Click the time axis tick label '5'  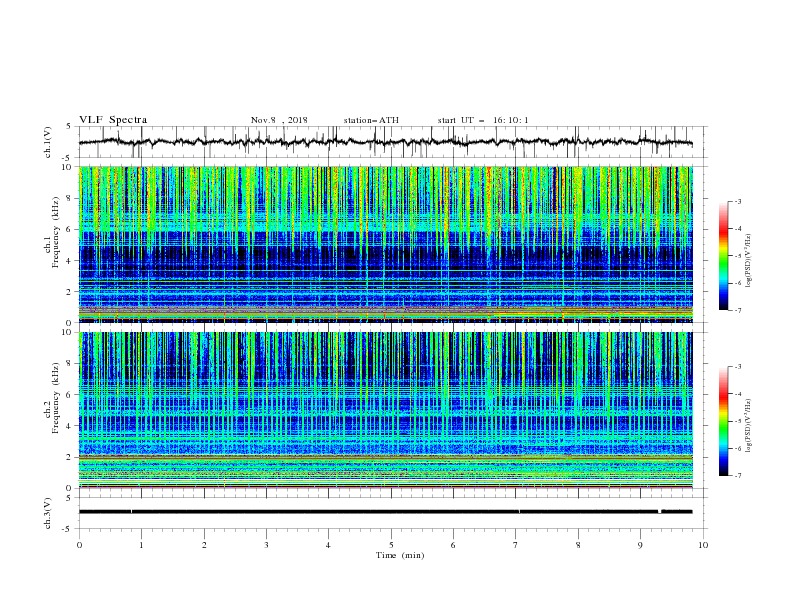391,545
